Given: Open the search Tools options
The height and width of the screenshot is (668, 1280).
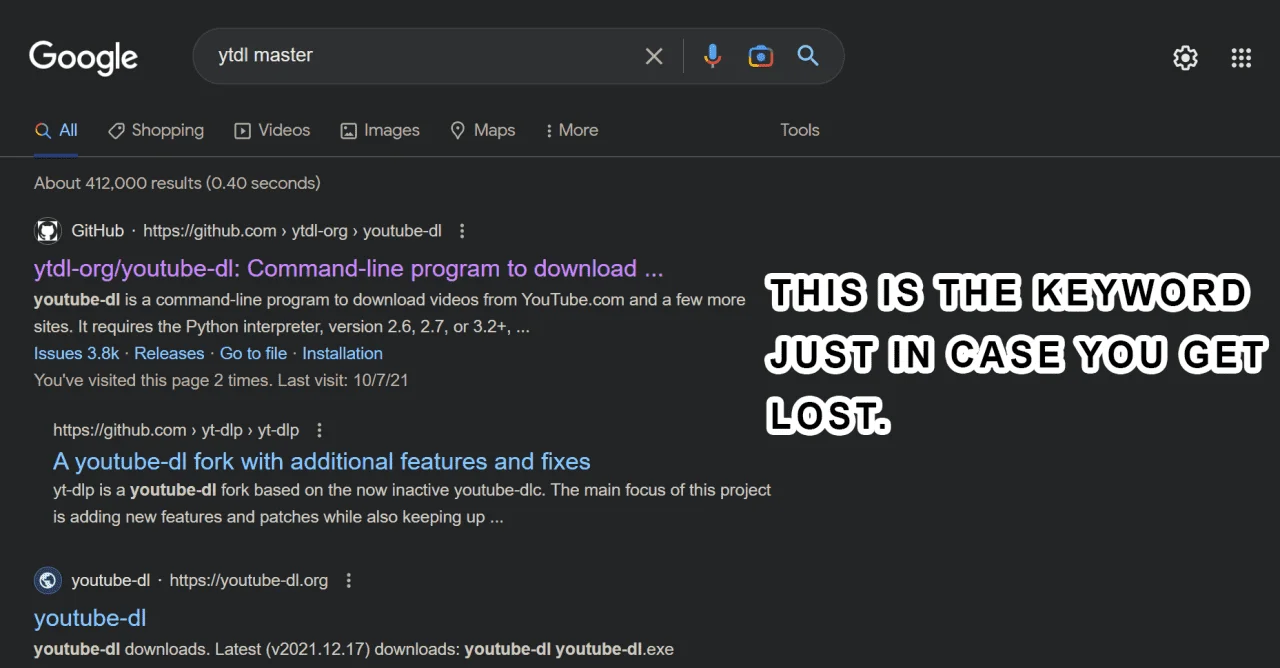Looking at the screenshot, I should point(799,130).
